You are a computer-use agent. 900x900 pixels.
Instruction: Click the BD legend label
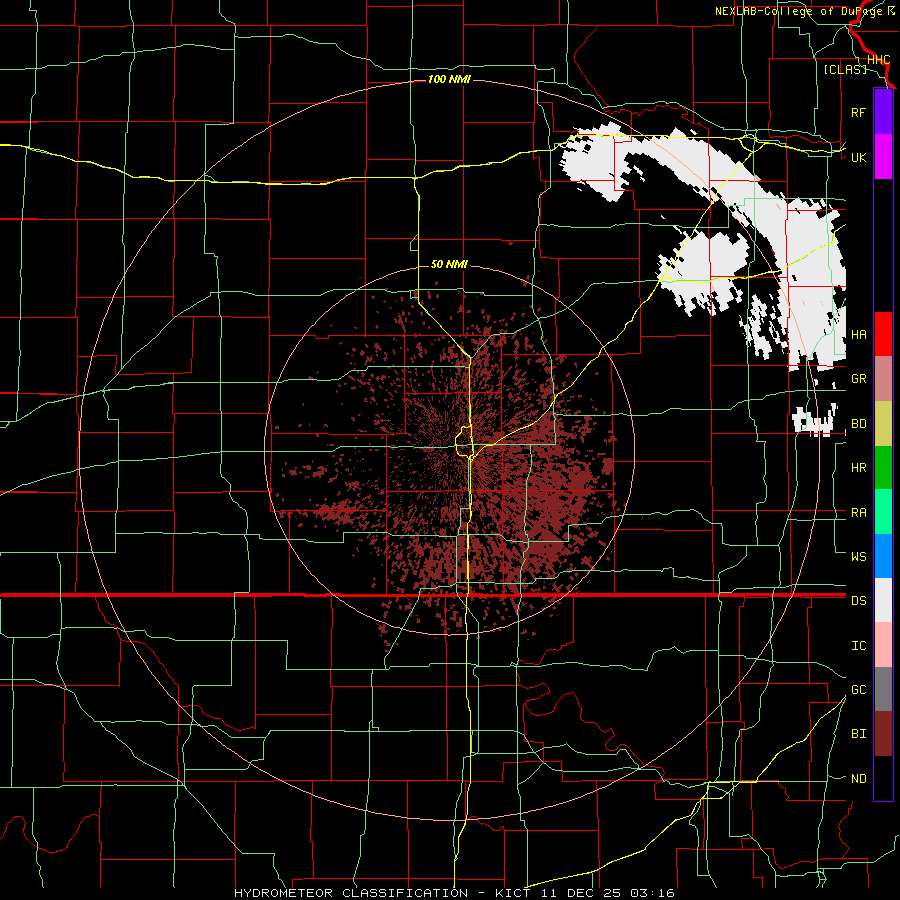[858, 424]
